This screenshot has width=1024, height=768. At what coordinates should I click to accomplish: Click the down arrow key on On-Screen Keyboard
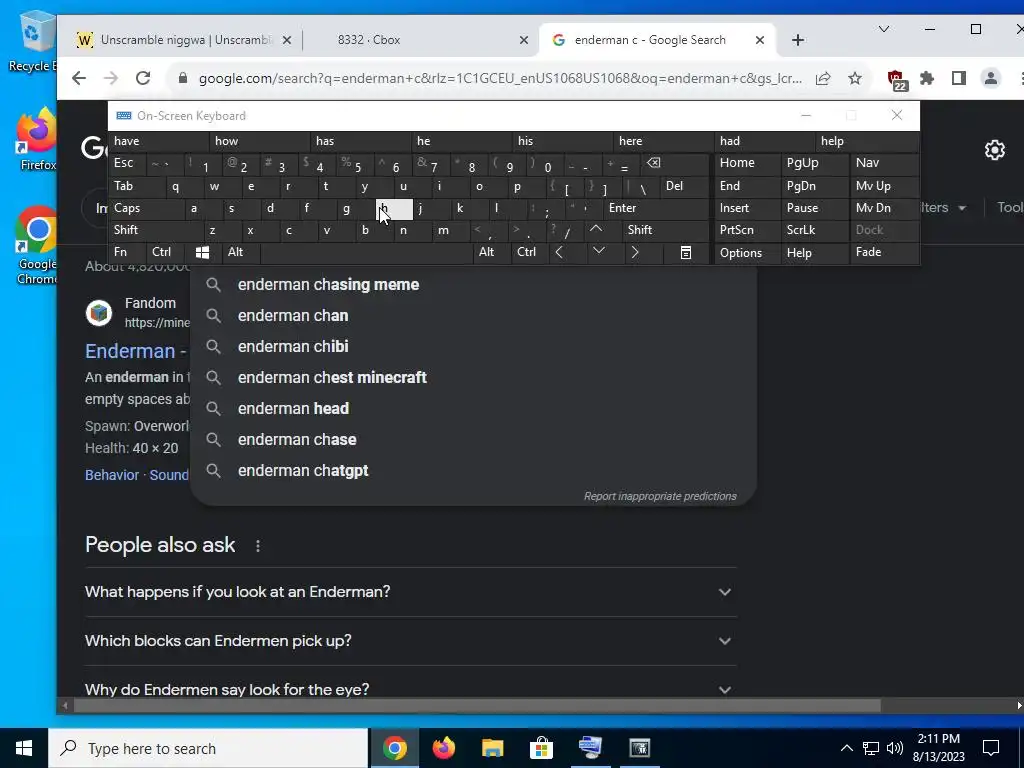598,252
